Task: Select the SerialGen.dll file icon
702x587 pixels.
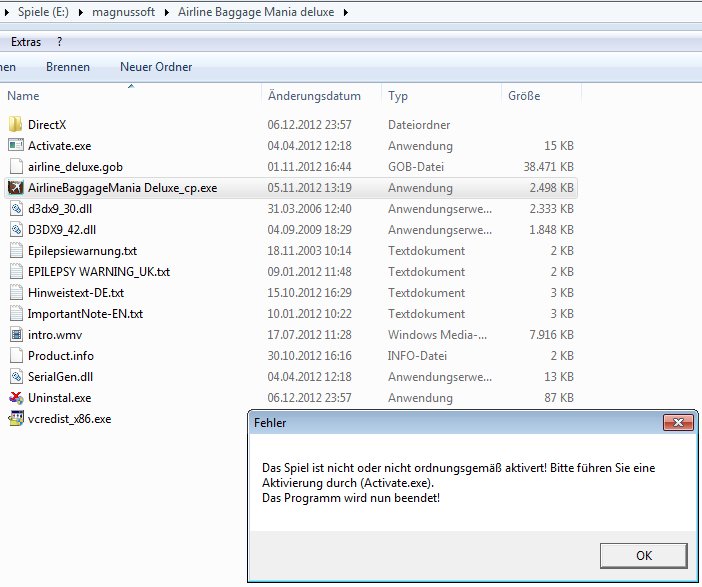Action: [15, 377]
